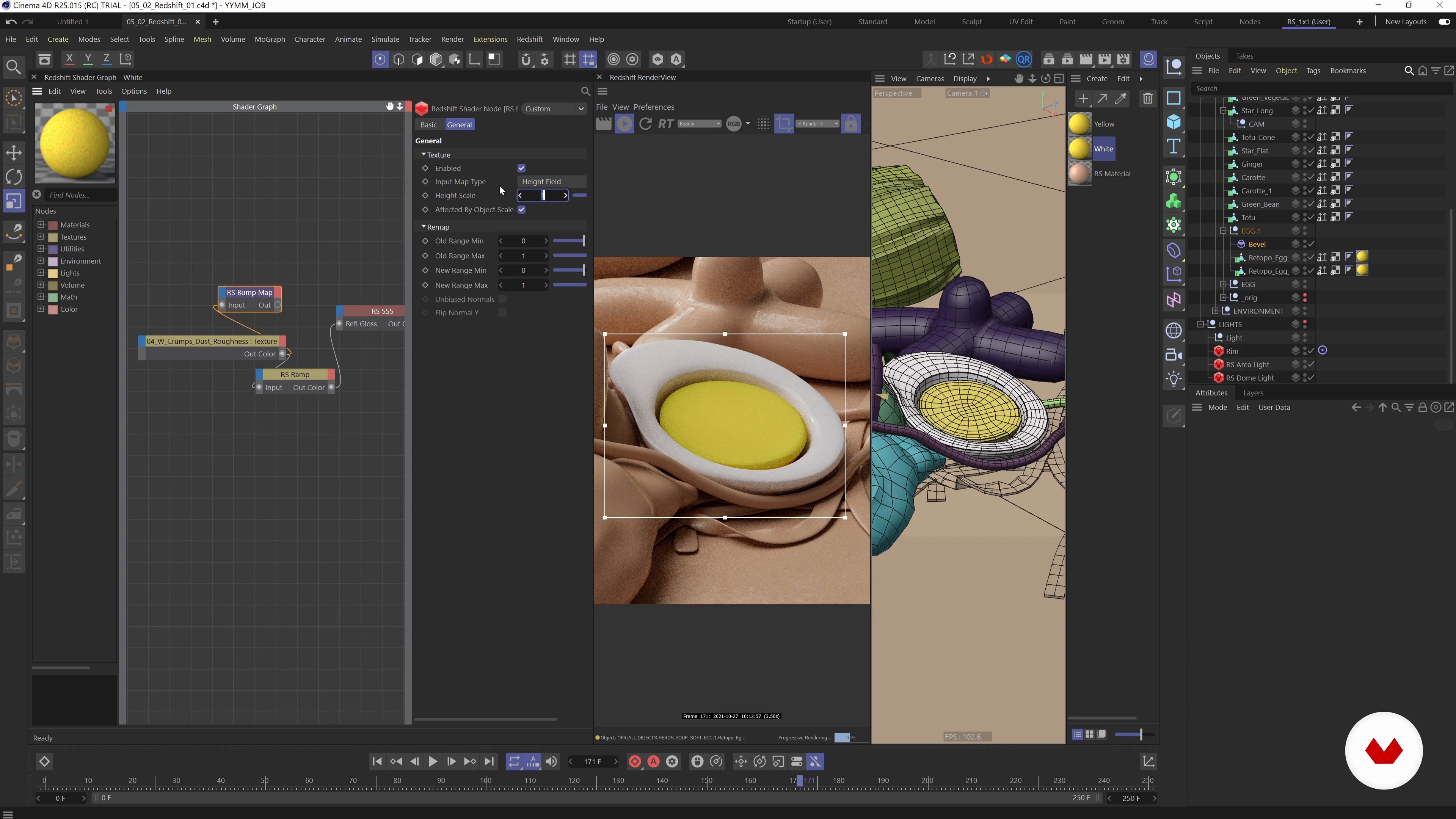Delete the material with the trash icon
The height and width of the screenshot is (819, 1456).
coord(1147,99)
